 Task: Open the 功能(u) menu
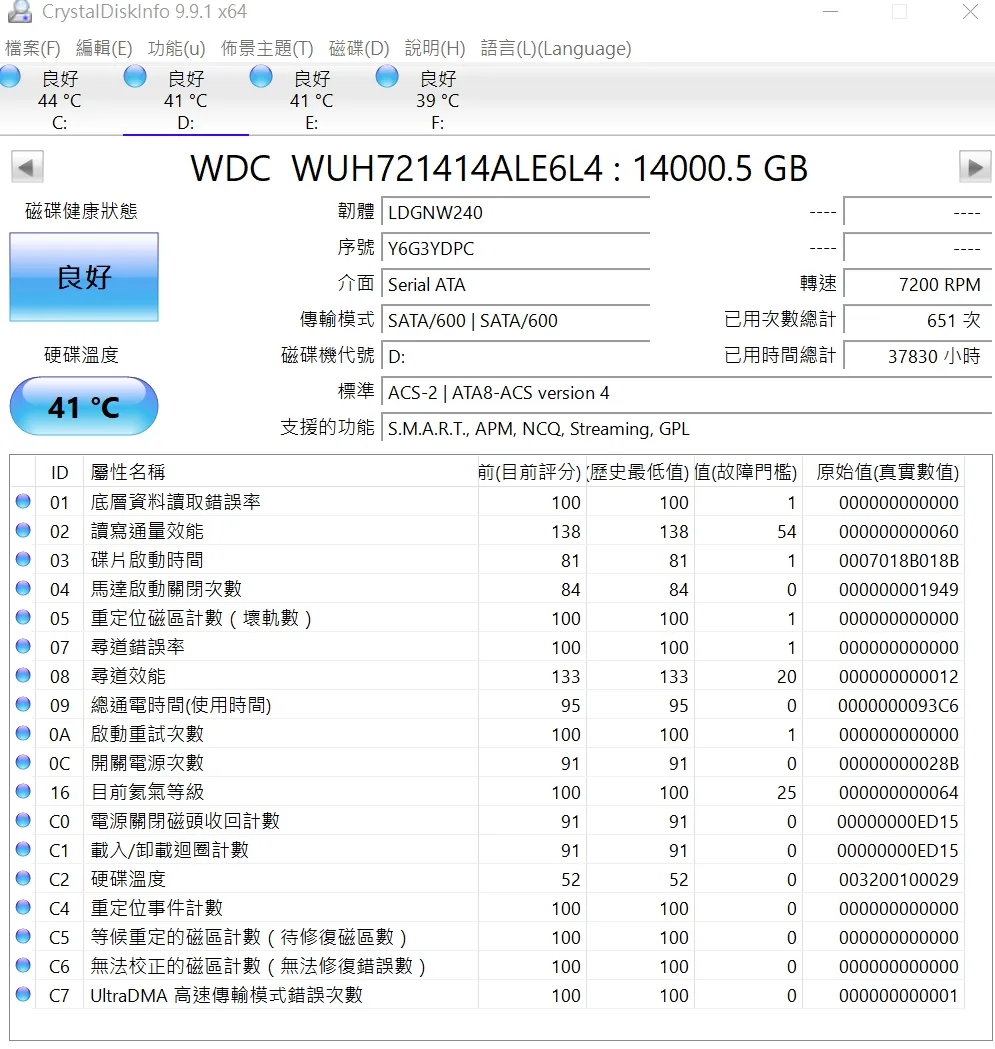coord(177,48)
